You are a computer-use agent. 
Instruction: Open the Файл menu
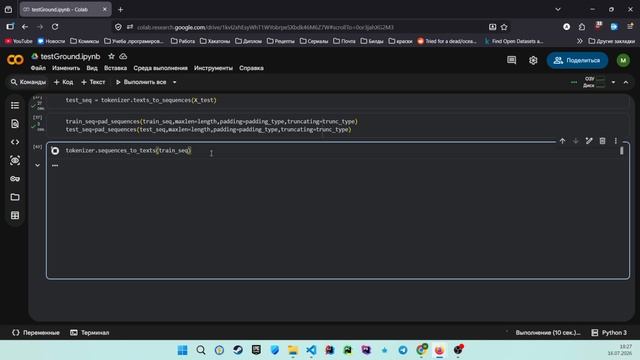click(x=38, y=68)
